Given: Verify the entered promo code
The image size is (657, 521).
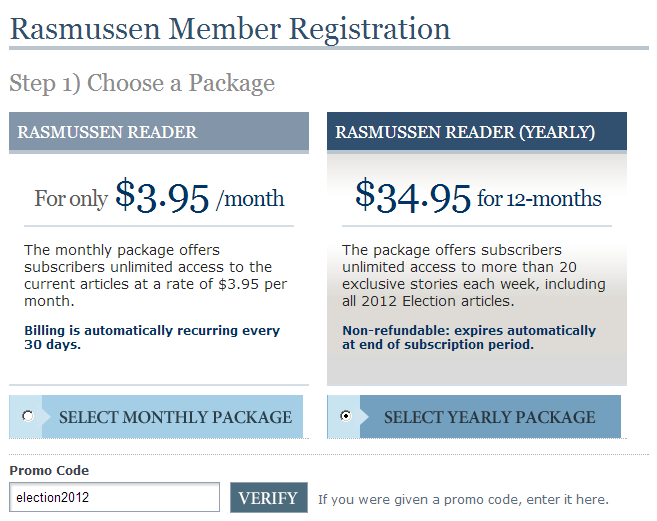Looking at the screenshot, I should 269,498.
